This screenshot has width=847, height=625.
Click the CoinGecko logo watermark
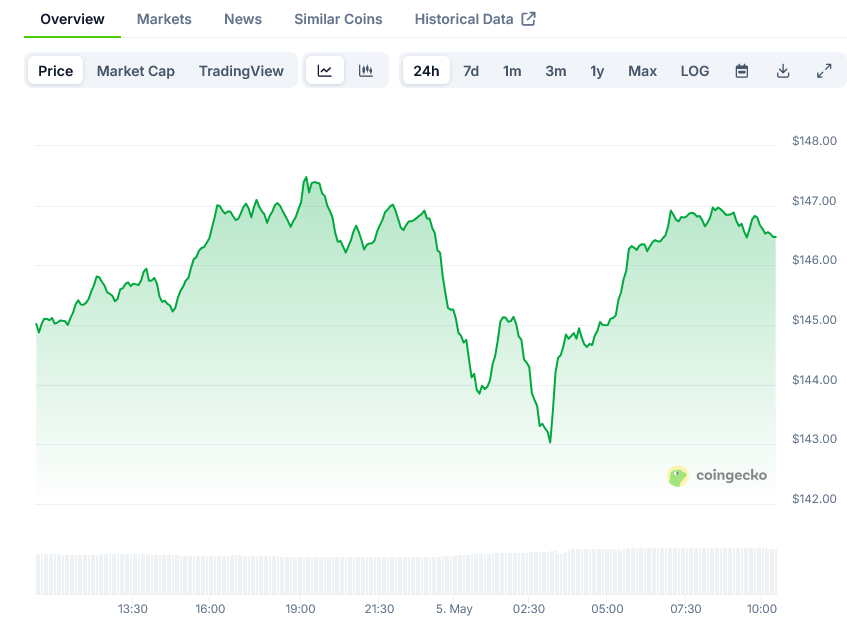717,475
